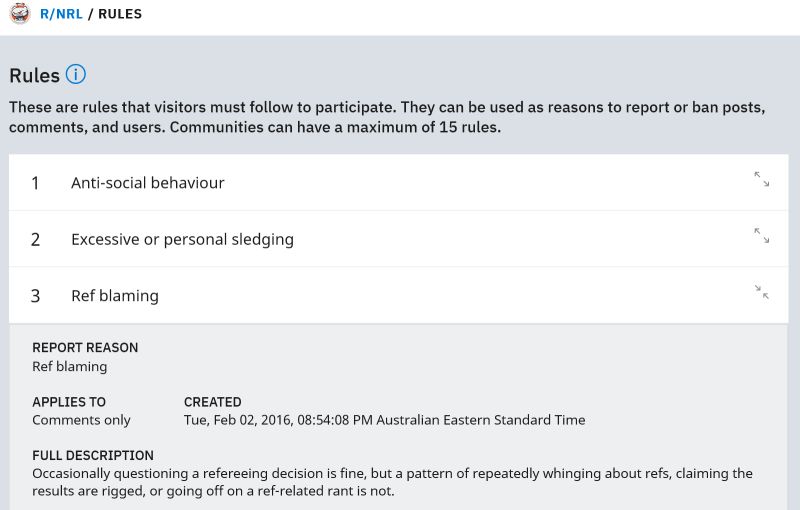This screenshot has width=800, height=510.
Task: Click the CREATED timestamp text
Action: coord(384,420)
